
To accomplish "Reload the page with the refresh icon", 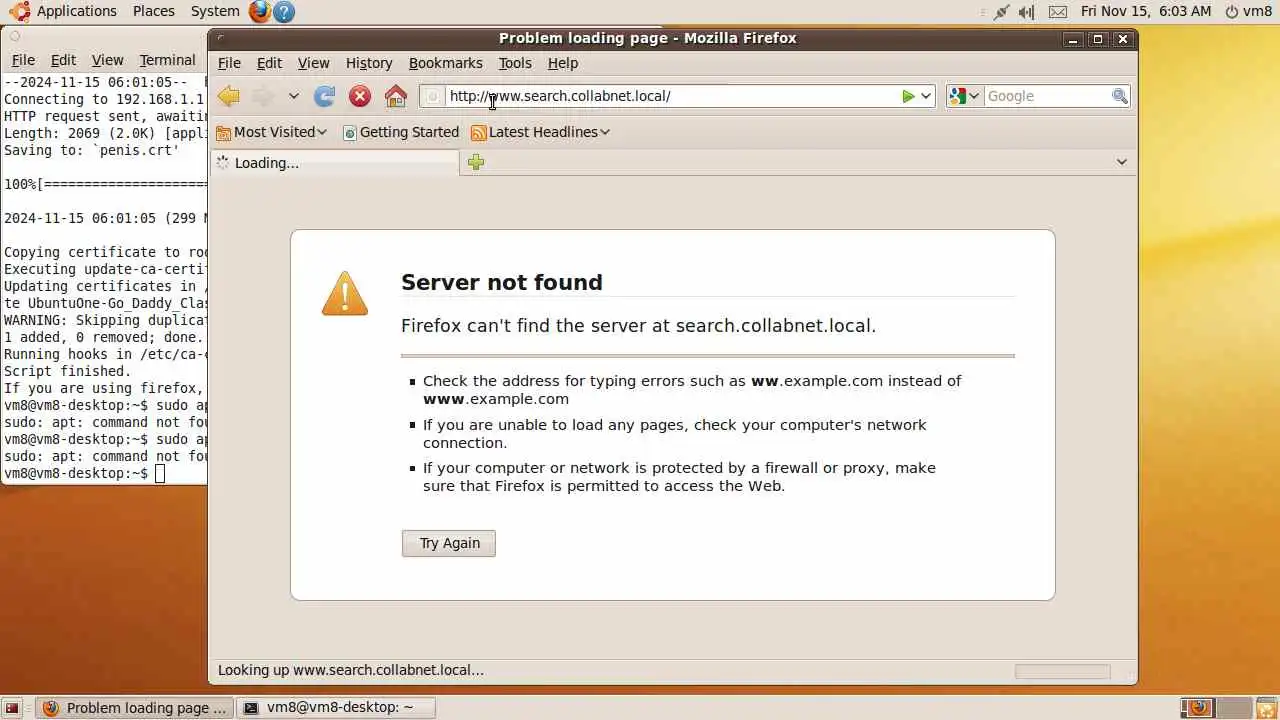I will tap(324, 96).
